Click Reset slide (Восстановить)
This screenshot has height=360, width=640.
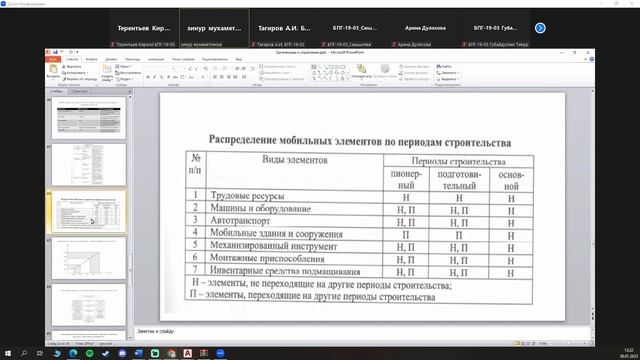pyautogui.click(x=128, y=73)
